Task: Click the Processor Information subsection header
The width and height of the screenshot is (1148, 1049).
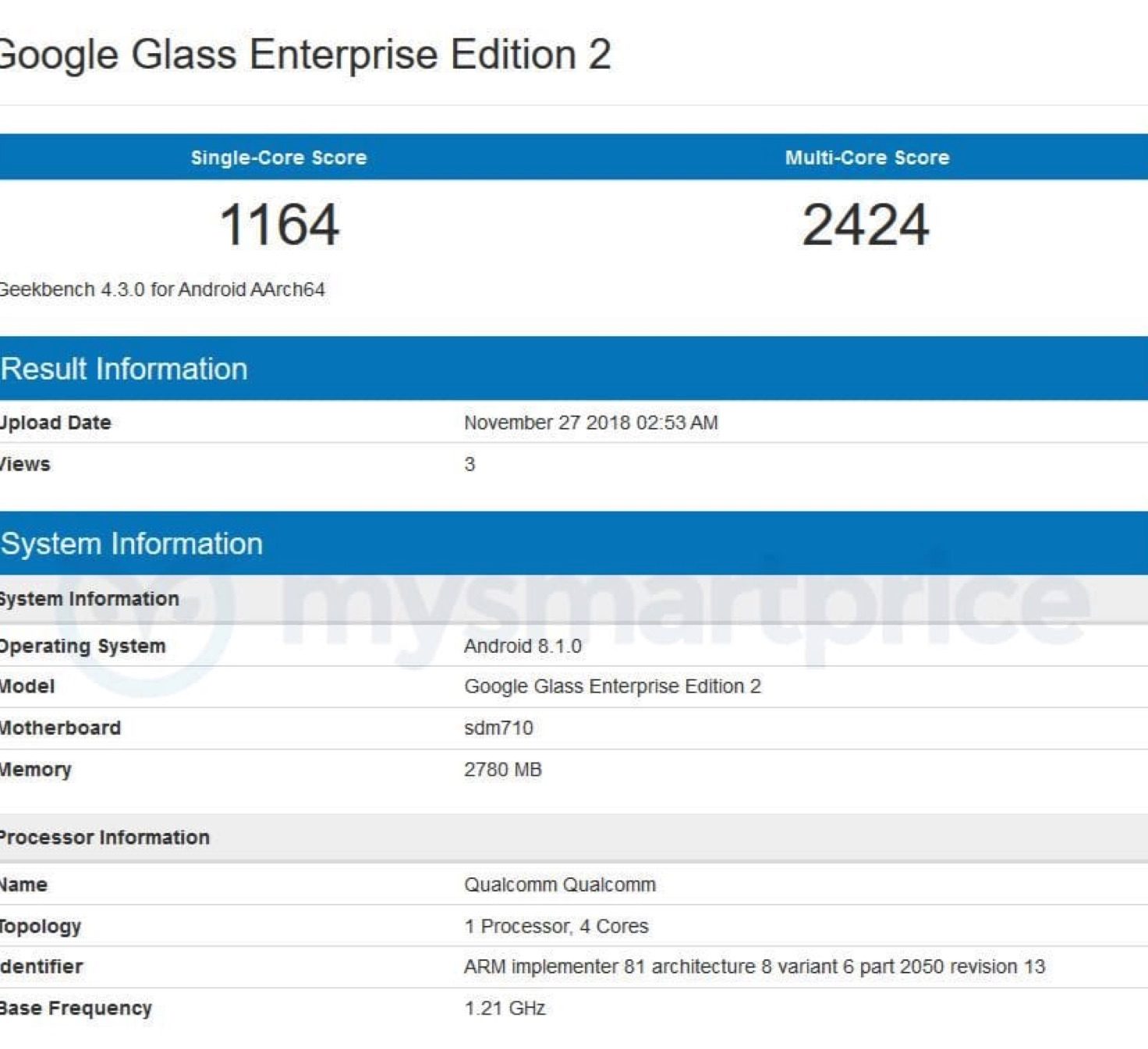Action: click(105, 838)
